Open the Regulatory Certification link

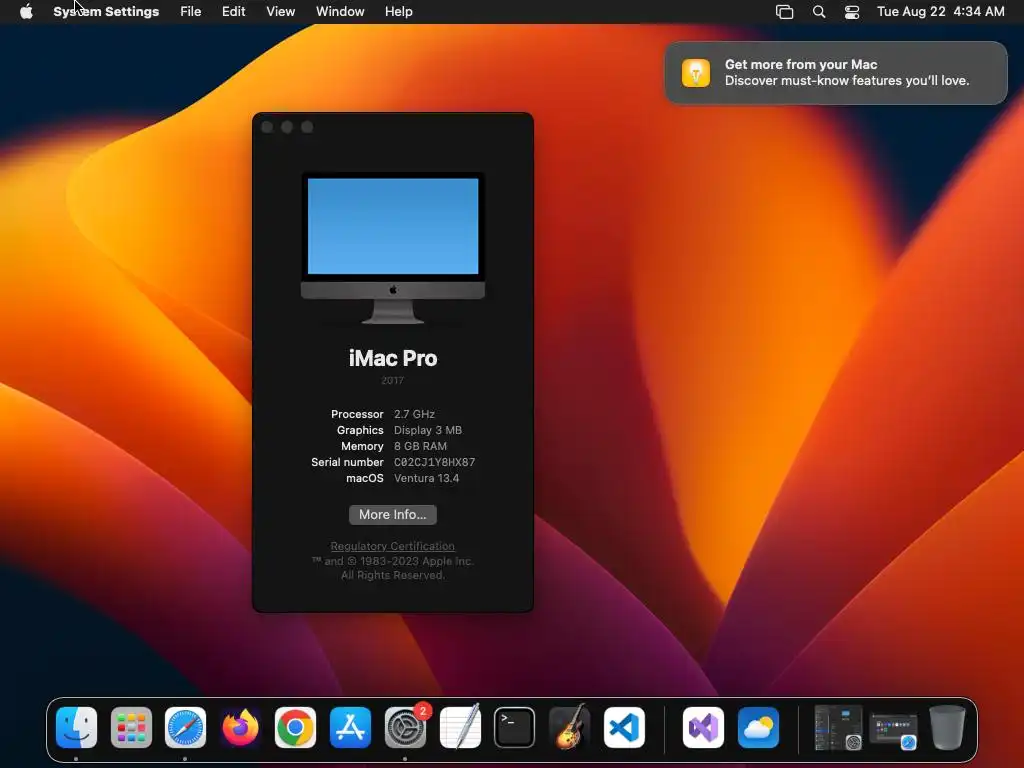click(x=392, y=546)
